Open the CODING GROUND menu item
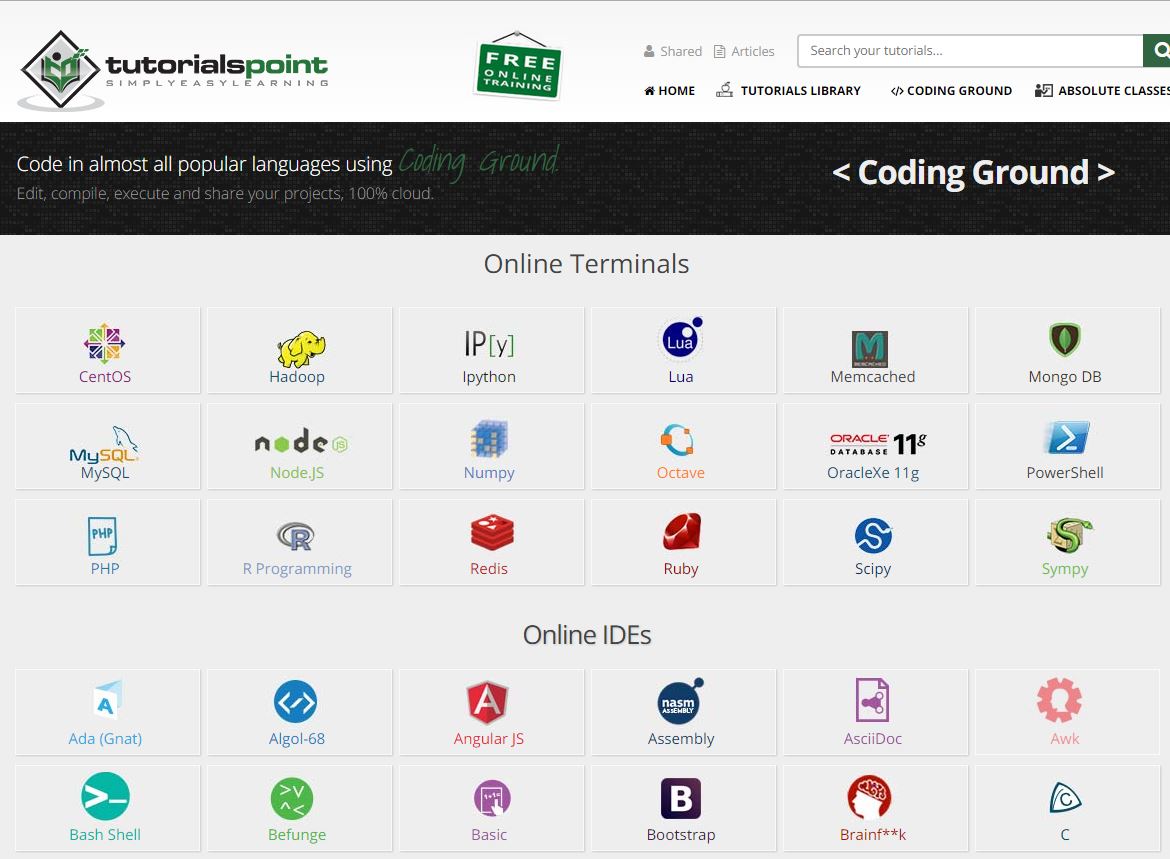 pos(951,90)
